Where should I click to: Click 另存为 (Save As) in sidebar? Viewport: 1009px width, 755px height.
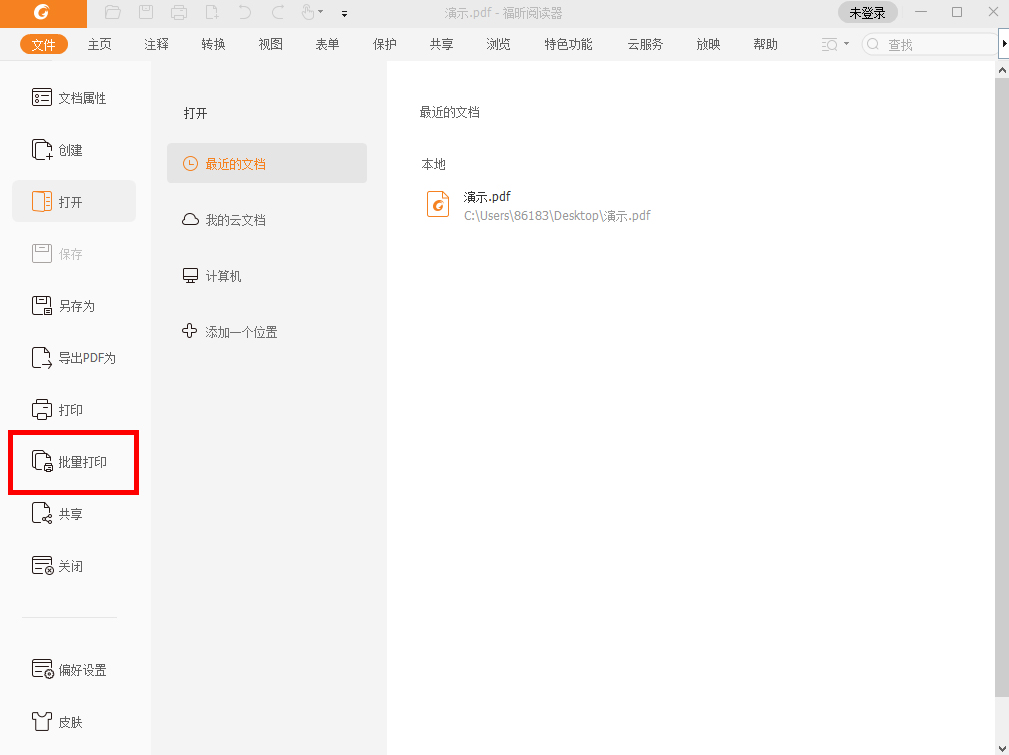(x=70, y=305)
